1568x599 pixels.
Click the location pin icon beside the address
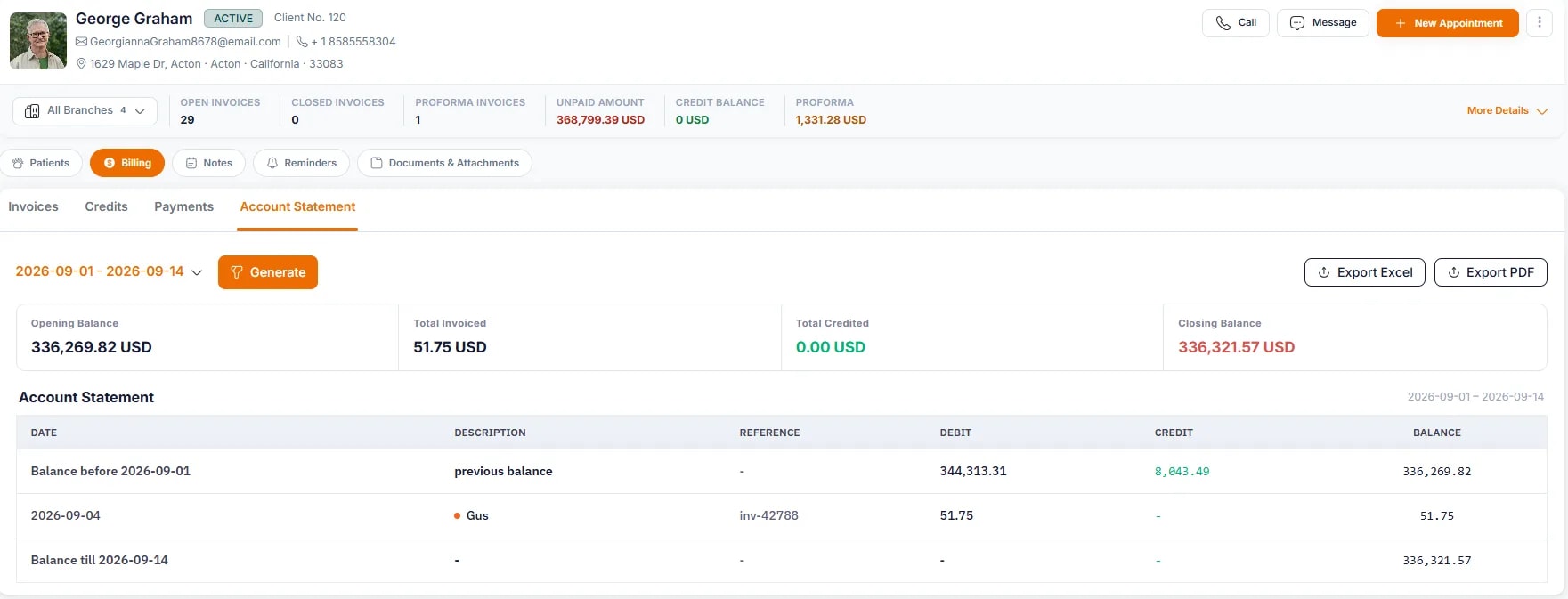(x=81, y=64)
